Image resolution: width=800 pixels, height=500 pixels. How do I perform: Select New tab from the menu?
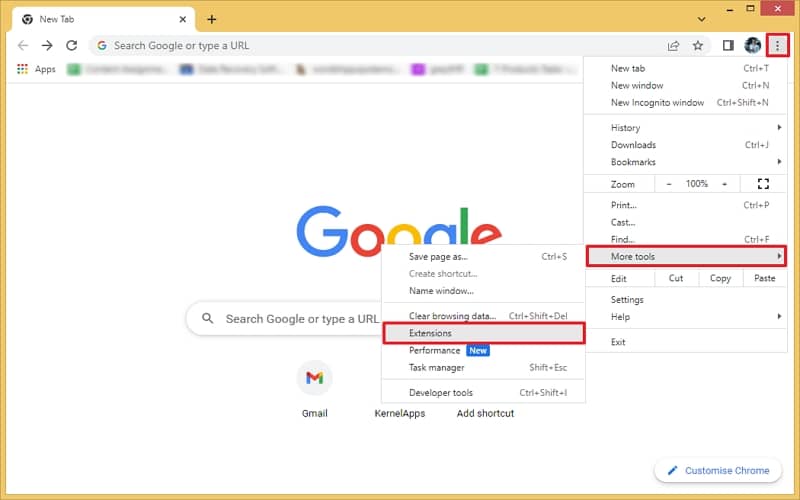tap(686, 68)
